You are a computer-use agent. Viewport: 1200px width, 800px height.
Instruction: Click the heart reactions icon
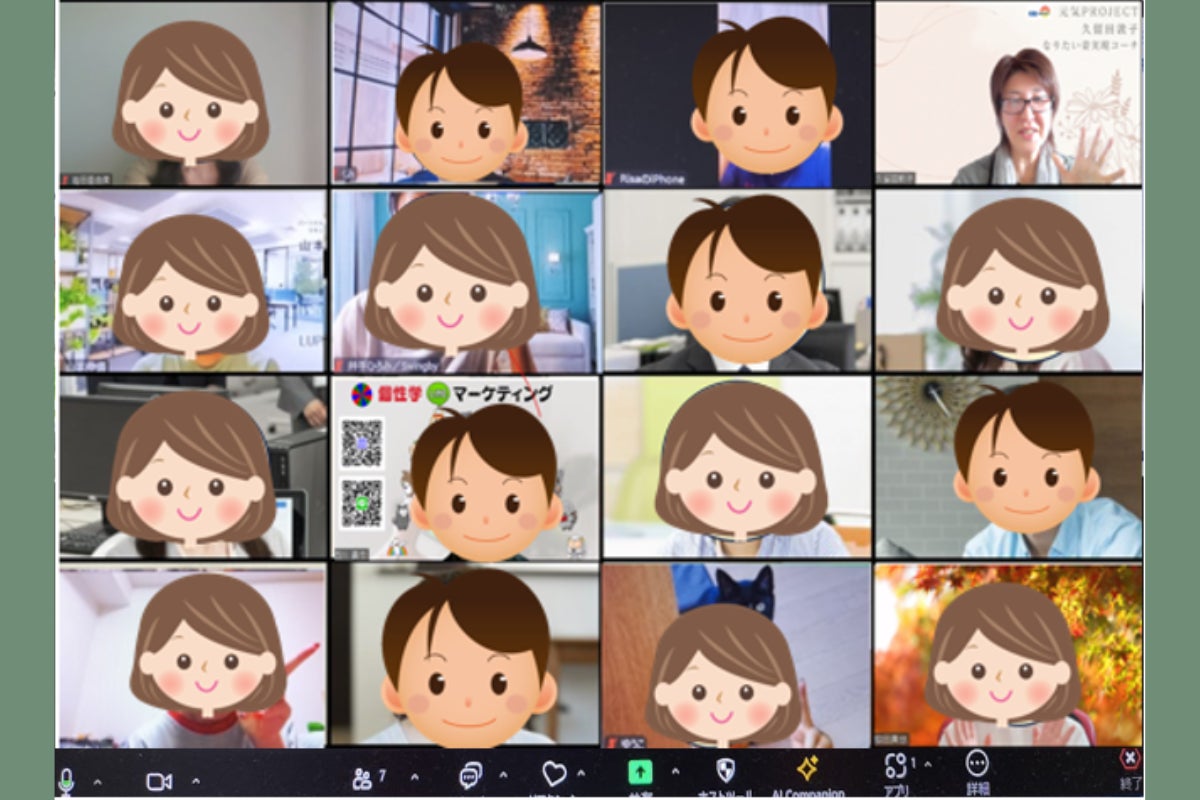(554, 774)
